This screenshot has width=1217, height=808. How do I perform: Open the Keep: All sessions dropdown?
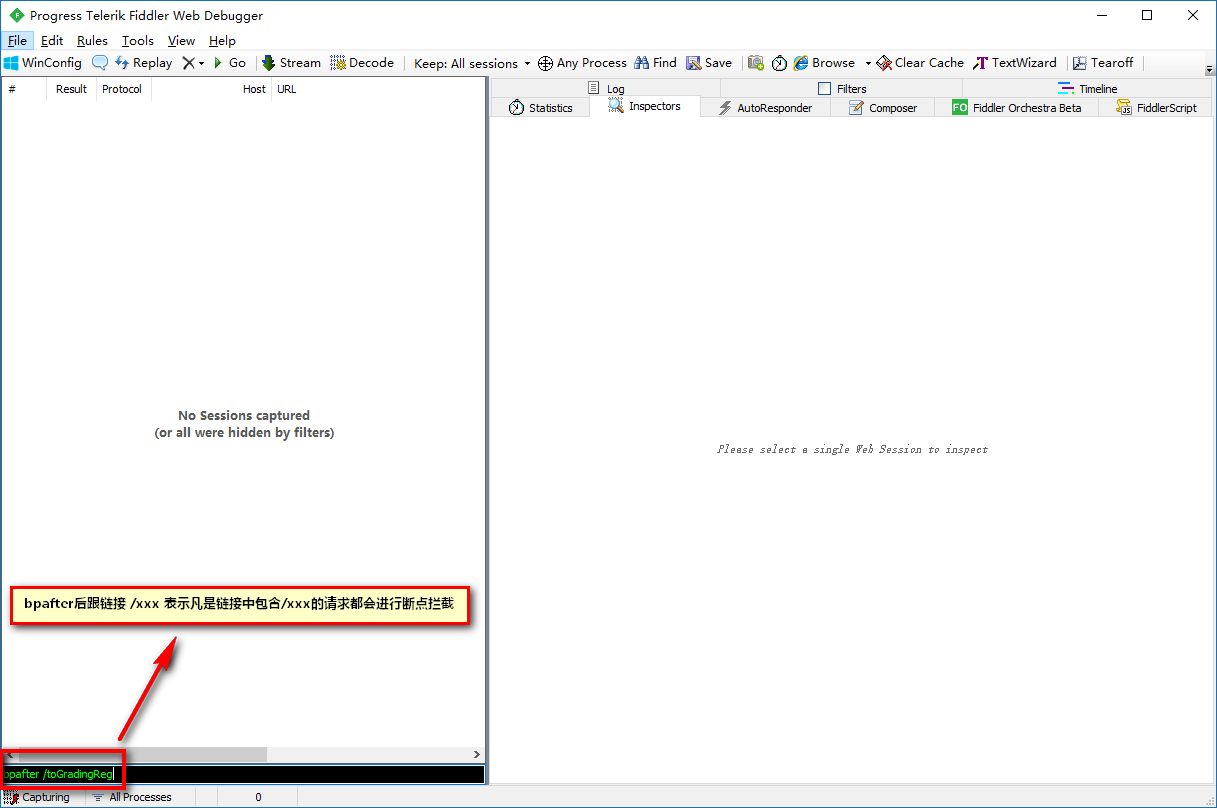[x=472, y=63]
